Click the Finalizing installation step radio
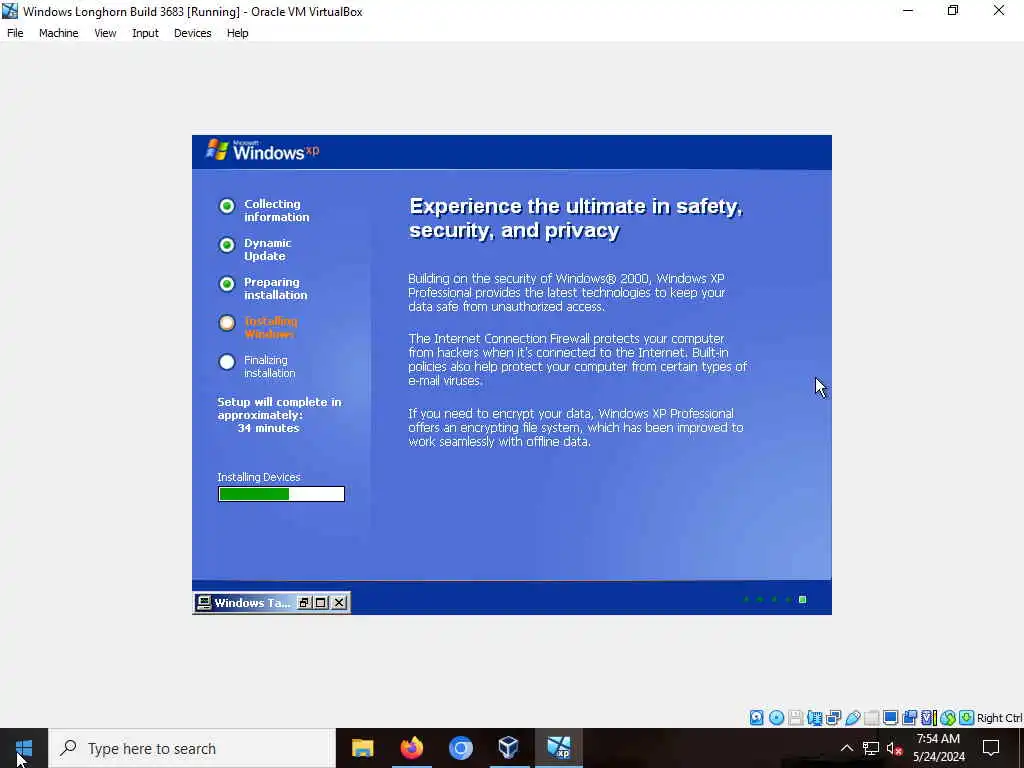This screenshot has height=768, width=1024. click(x=227, y=362)
